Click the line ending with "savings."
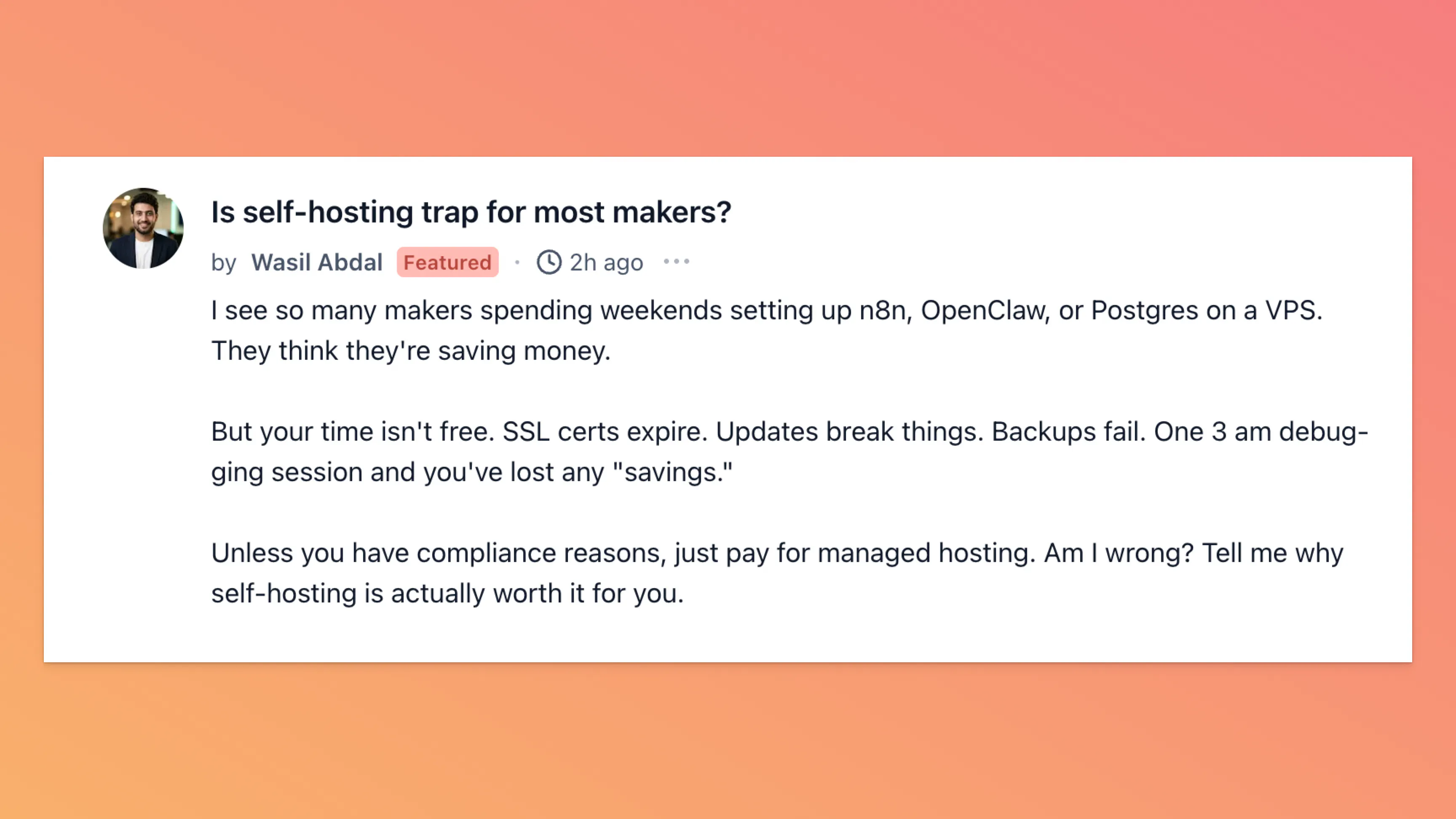 tap(471, 472)
